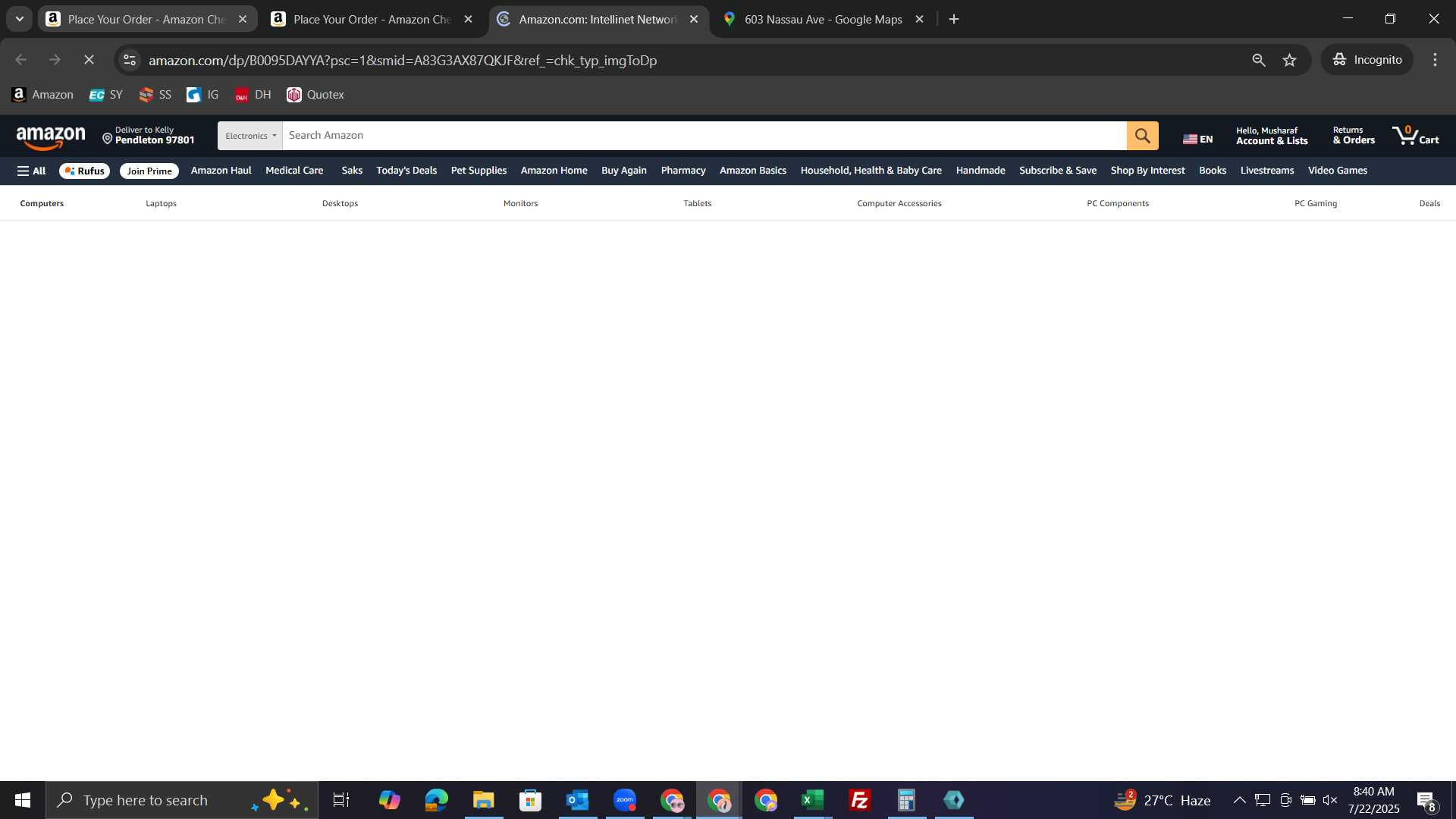Viewport: 1456px width, 819px height.
Task: Open the EN language selector
Action: point(1198,139)
